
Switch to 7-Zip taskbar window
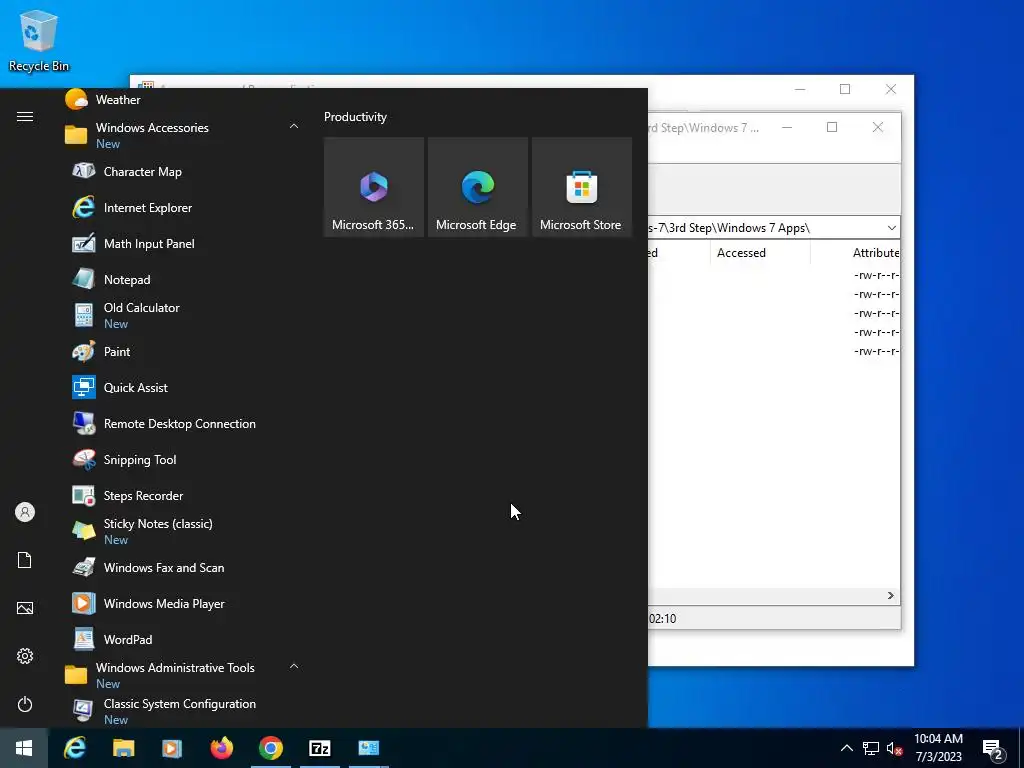pos(319,748)
